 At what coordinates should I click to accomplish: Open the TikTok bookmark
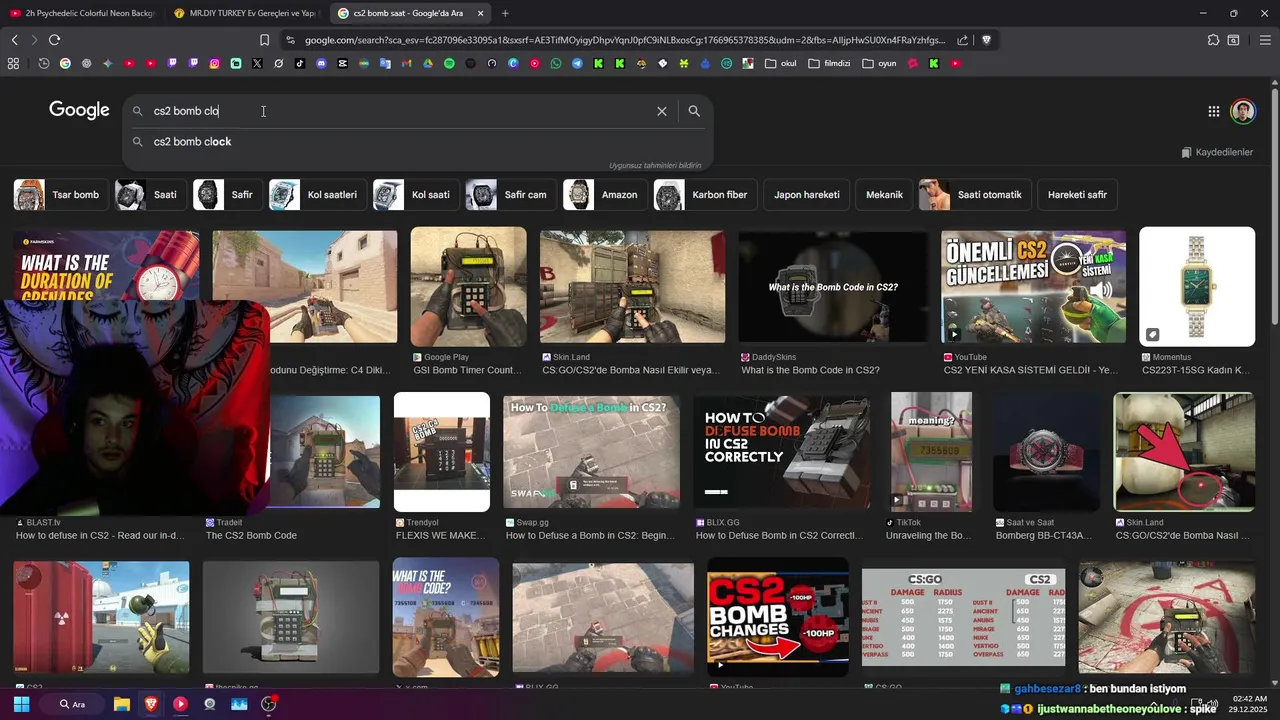pyautogui.click(x=300, y=63)
